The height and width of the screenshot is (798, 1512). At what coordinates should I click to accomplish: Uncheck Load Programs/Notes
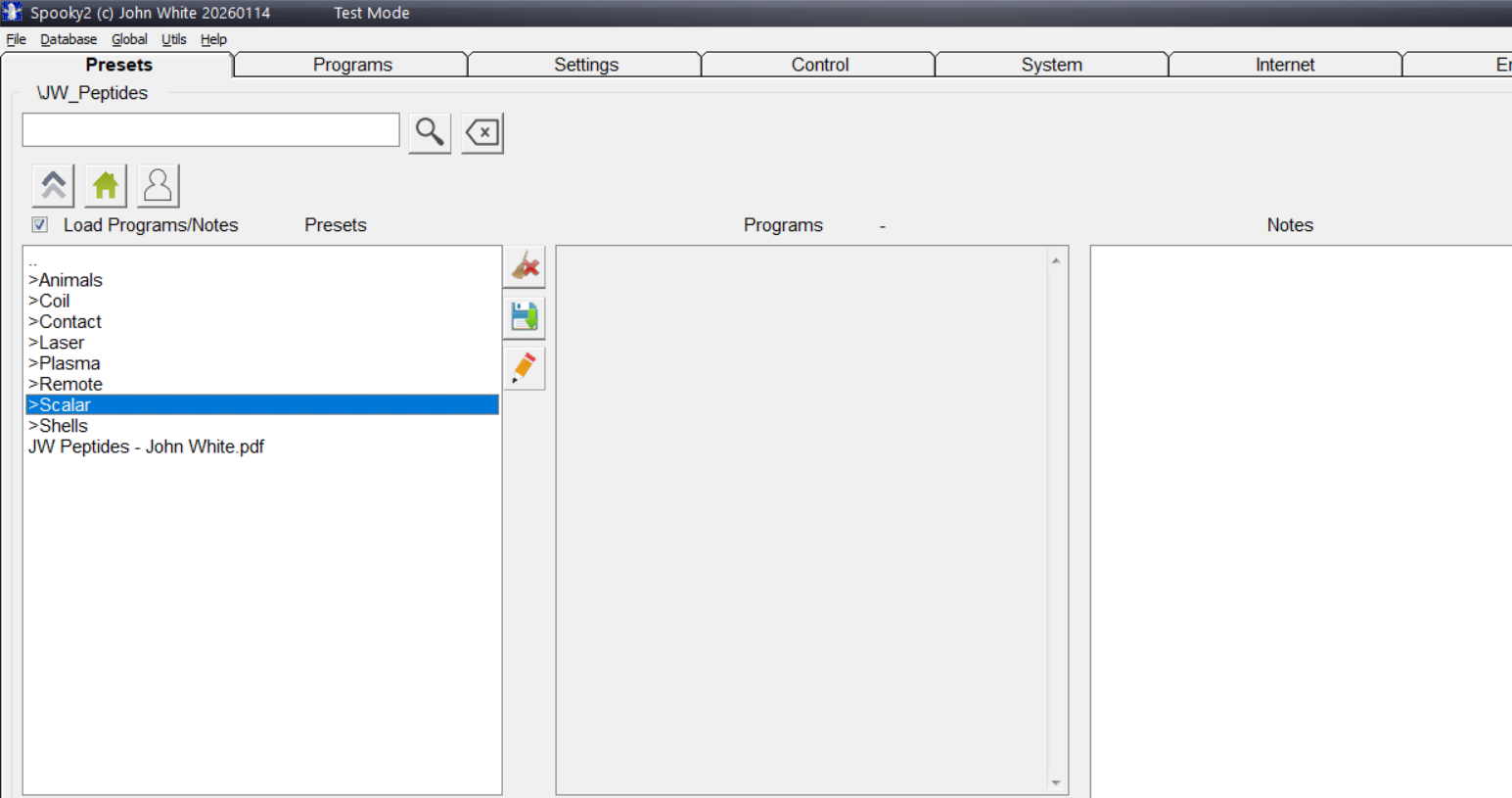(39, 224)
